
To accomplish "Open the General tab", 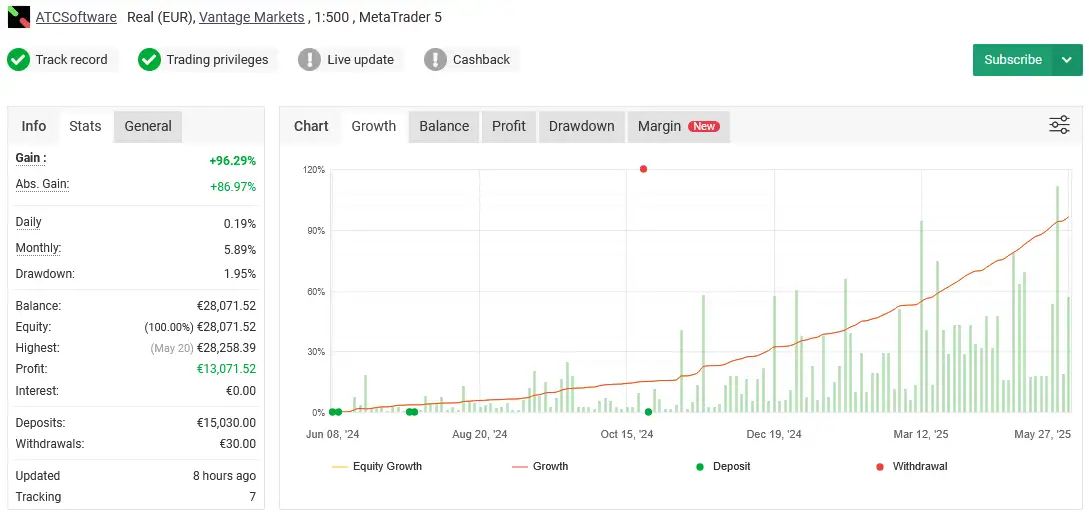I will coord(148,126).
